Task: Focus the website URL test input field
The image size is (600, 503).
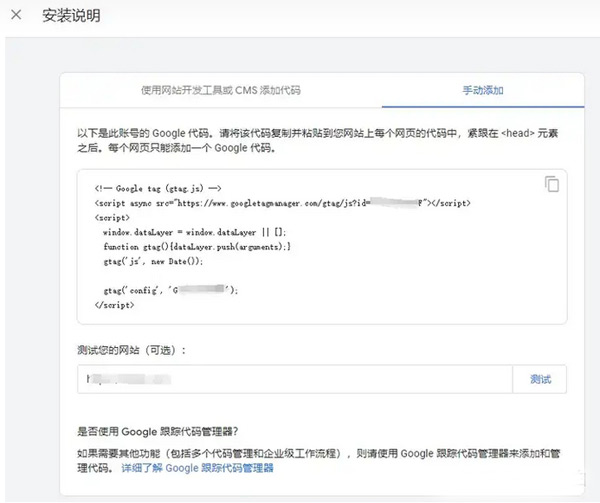Action: 295,379
